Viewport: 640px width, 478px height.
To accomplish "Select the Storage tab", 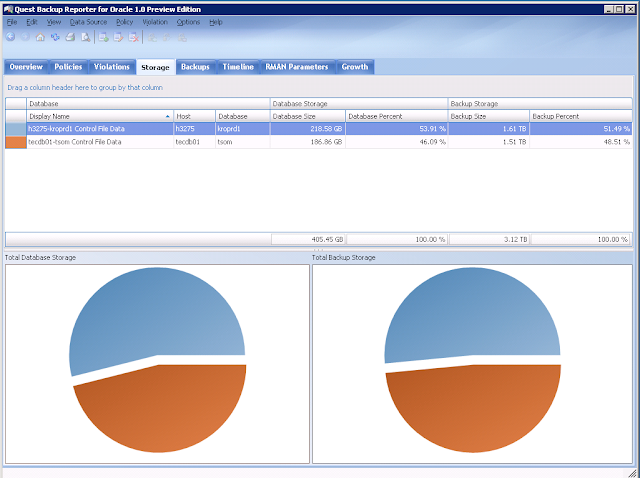I will coord(155,67).
